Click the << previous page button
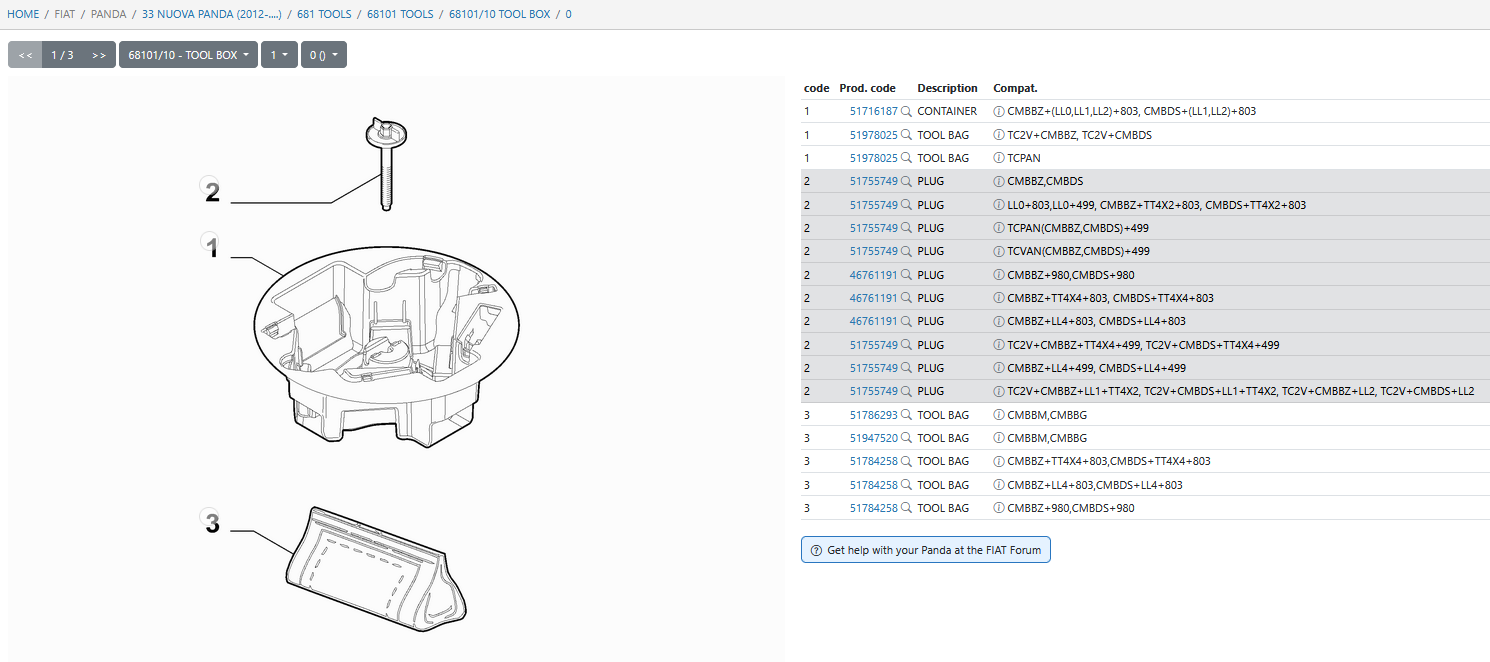Screen dimensions: 1490x662 pyautogui.click(x=25, y=55)
